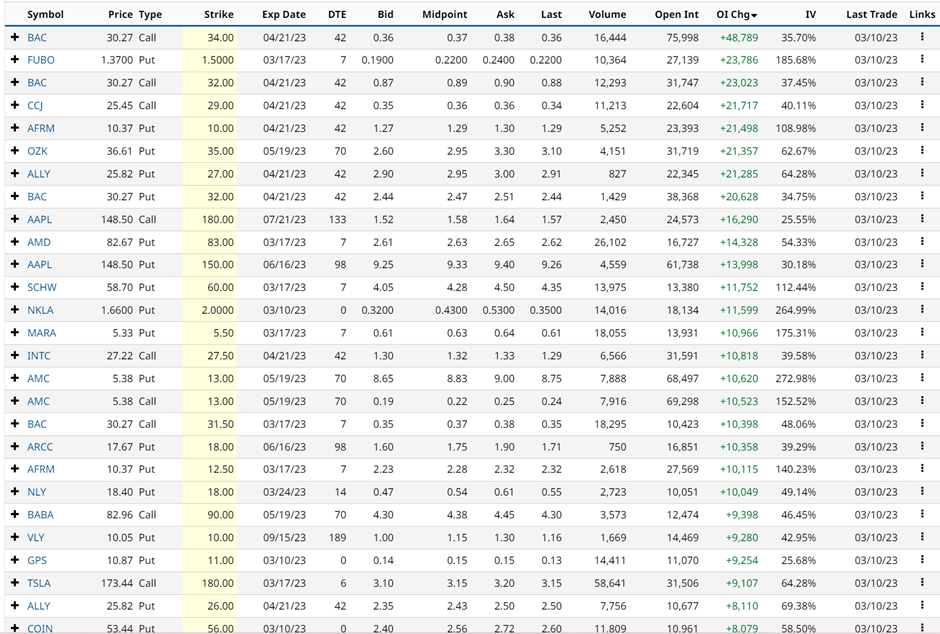Image resolution: width=940 pixels, height=634 pixels.
Task: Expand the VLY row using plus sign
Action: tap(15, 537)
